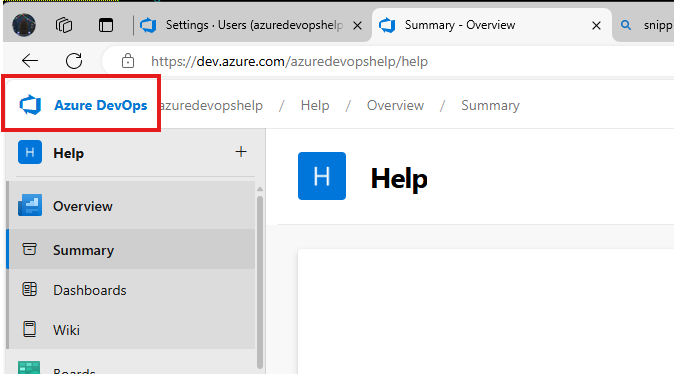Toggle the vertical tabs panel icon

point(106,25)
